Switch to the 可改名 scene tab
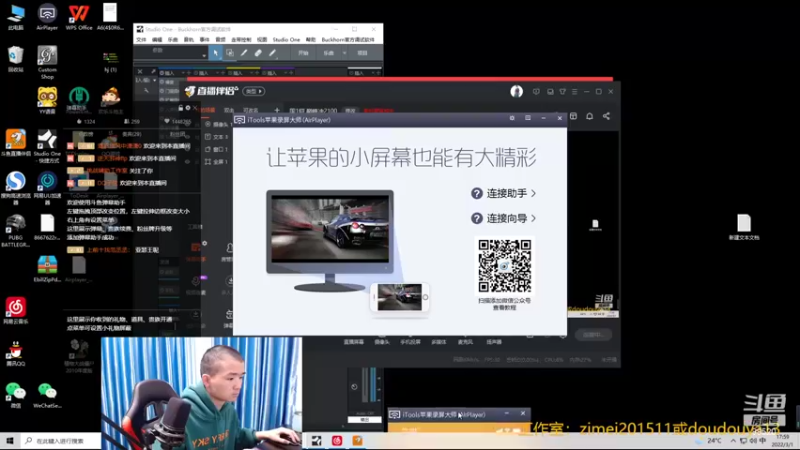Screen dimensions: 800x450 click(x=251, y=110)
